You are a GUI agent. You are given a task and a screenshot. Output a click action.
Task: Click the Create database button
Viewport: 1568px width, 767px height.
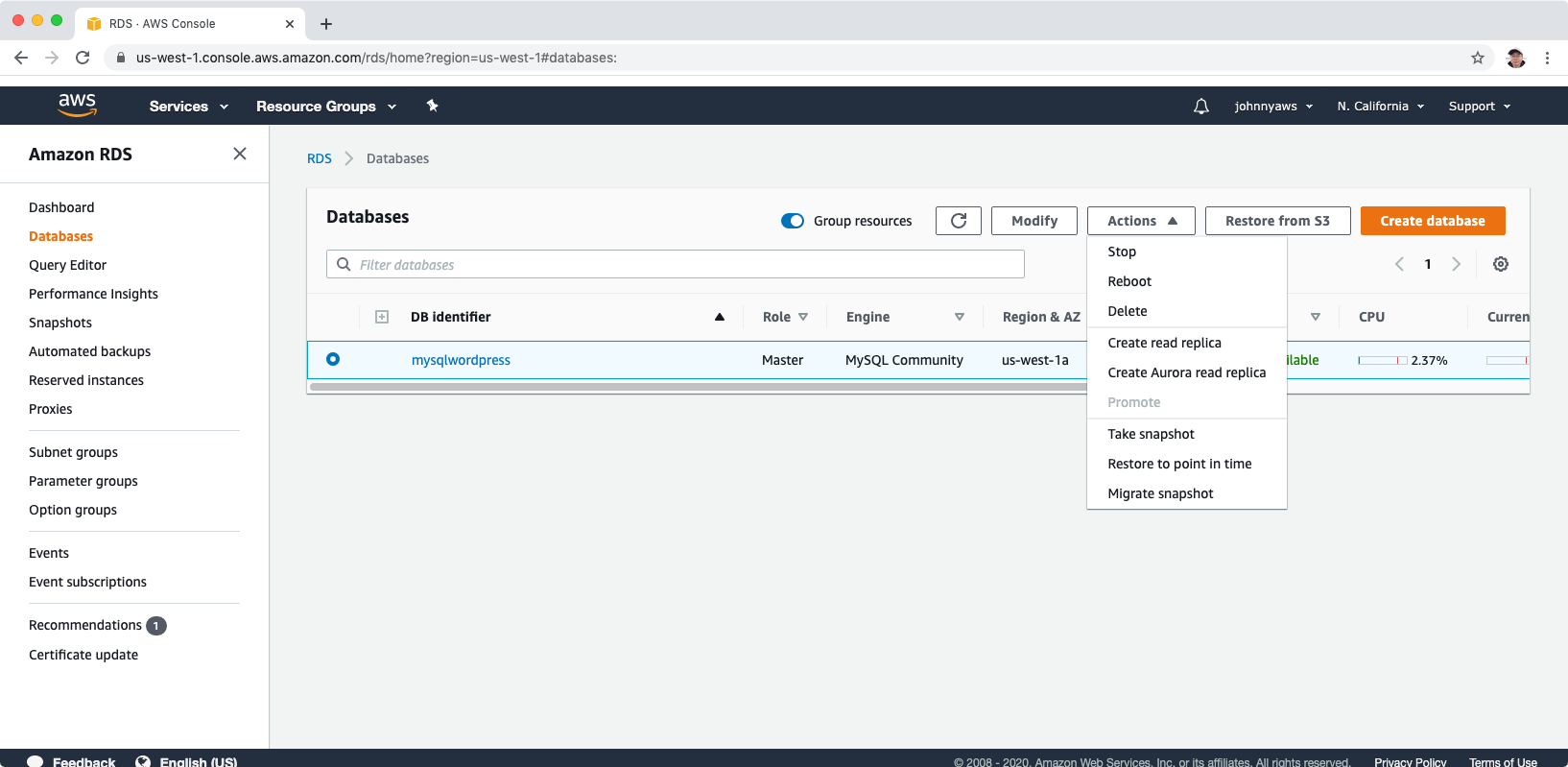[1433, 221]
